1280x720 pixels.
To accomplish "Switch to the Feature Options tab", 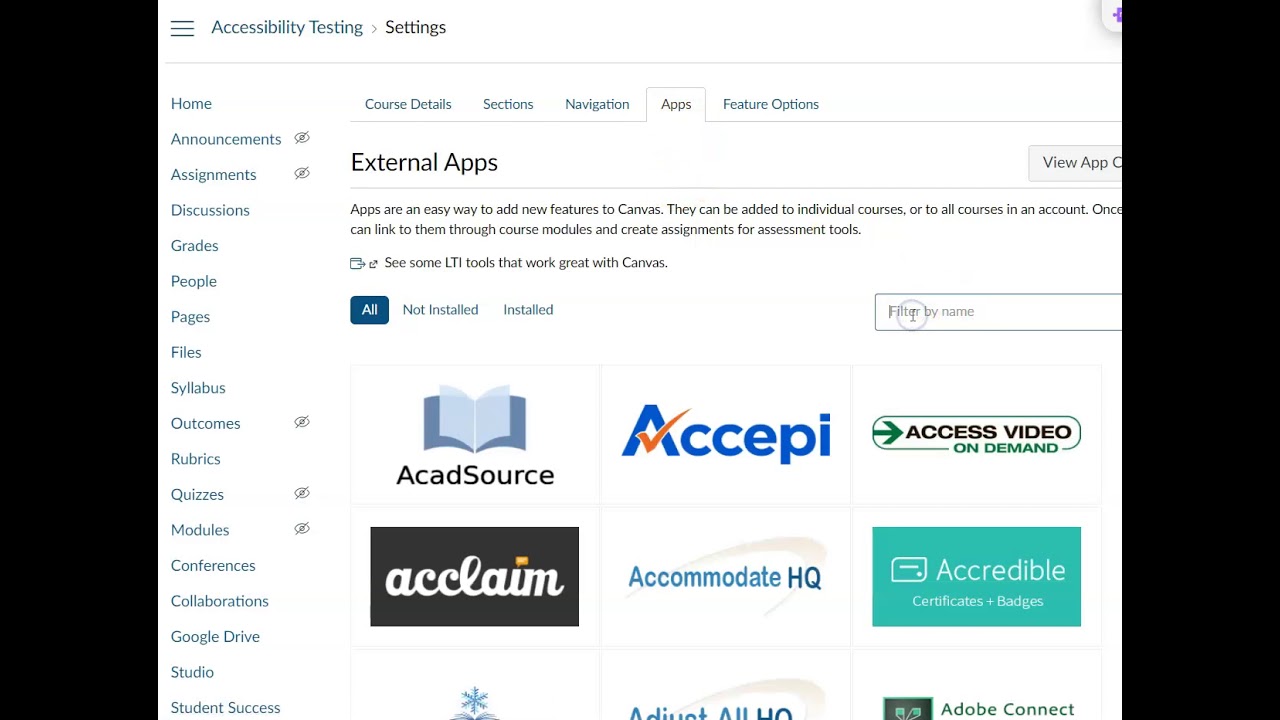I will (x=771, y=104).
